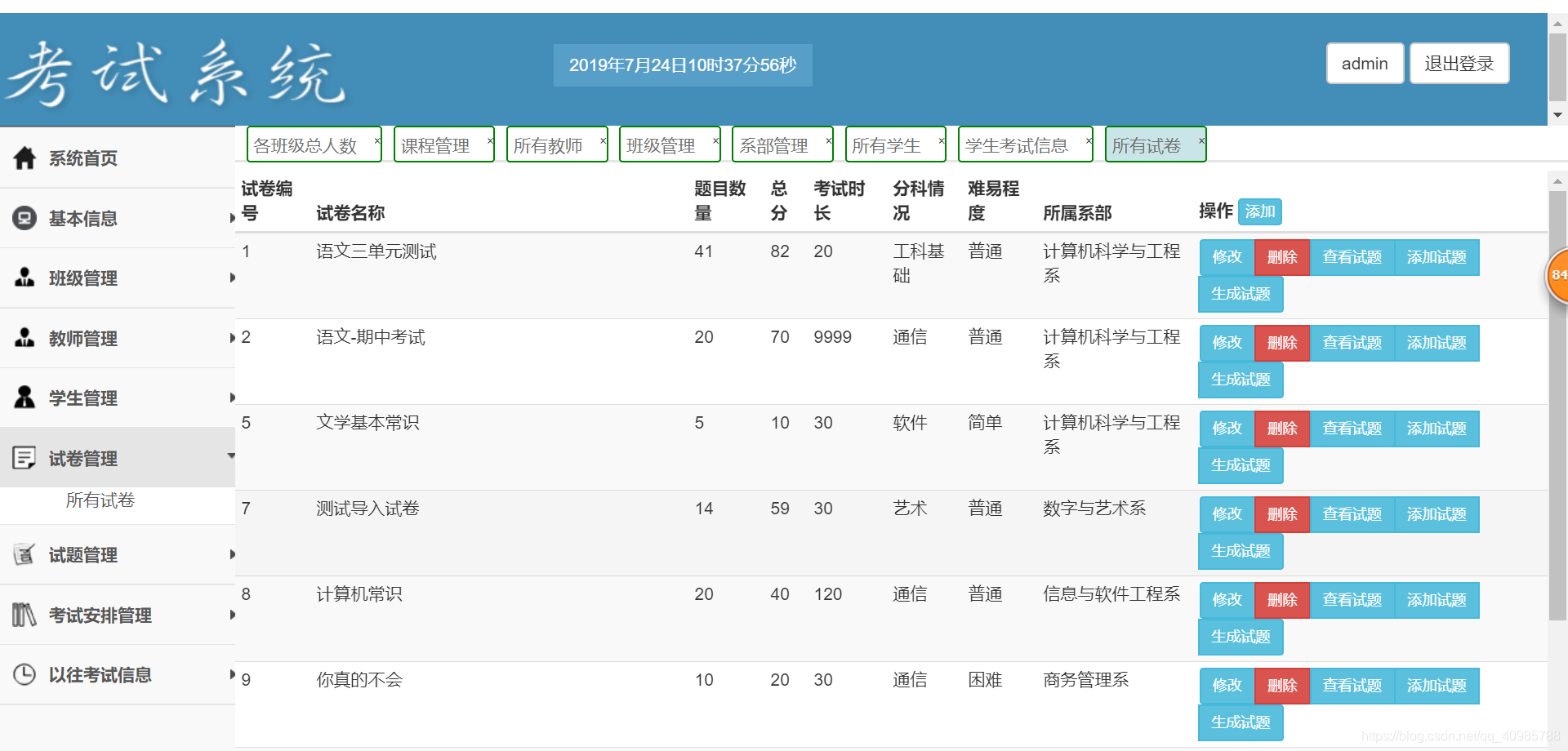Click the 语文三单元测试 paper name
This screenshot has height=751, width=1568.
click(376, 251)
